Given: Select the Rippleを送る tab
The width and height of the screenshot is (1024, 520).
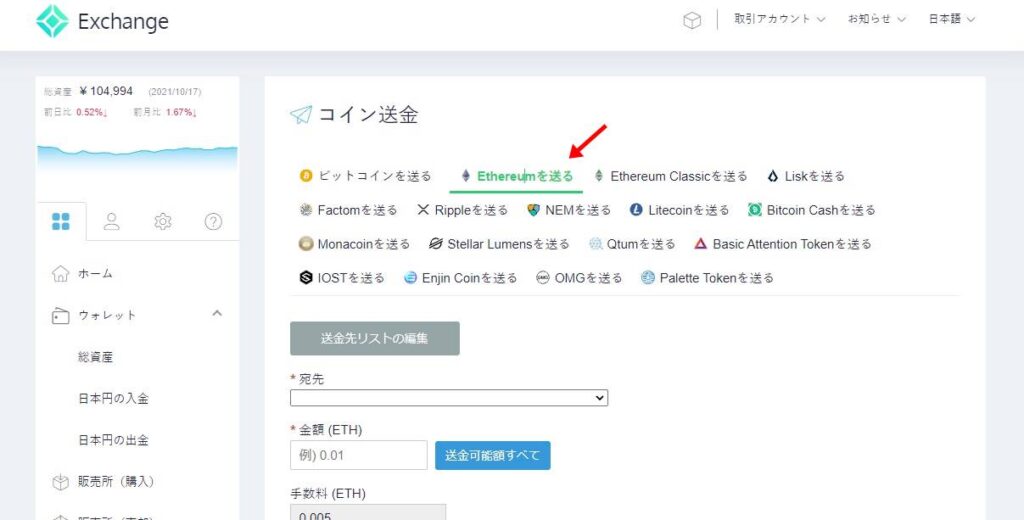Looking at the screenshot, I should (x=462, y=210).
